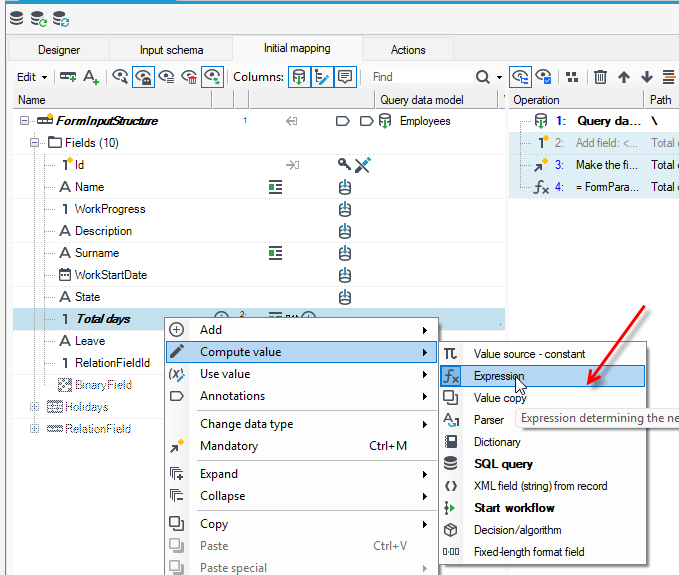Expand the RelationField node
The height and width of the screenshot is (575, 679).
coord(35,429)
